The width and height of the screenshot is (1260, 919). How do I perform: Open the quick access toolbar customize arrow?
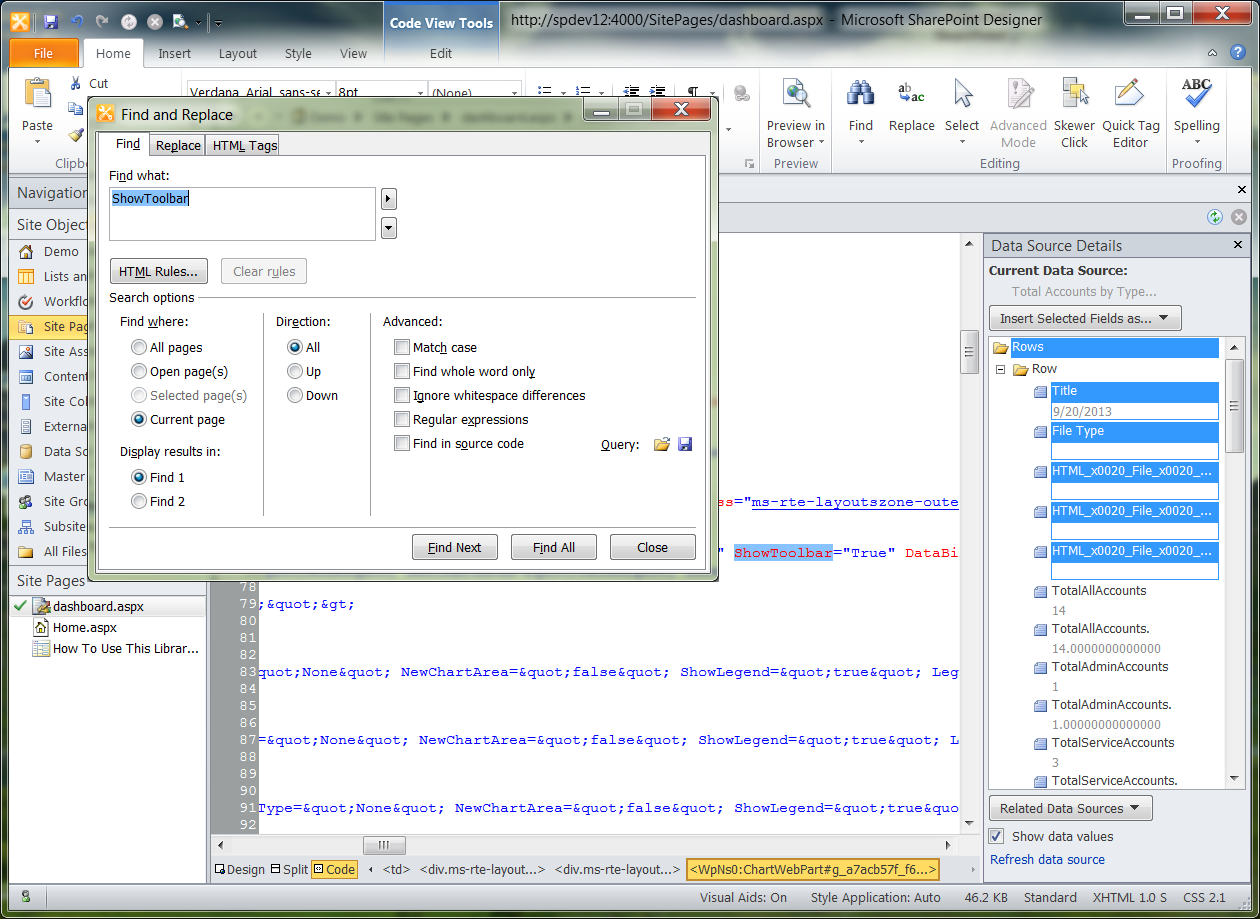(218, 22)
